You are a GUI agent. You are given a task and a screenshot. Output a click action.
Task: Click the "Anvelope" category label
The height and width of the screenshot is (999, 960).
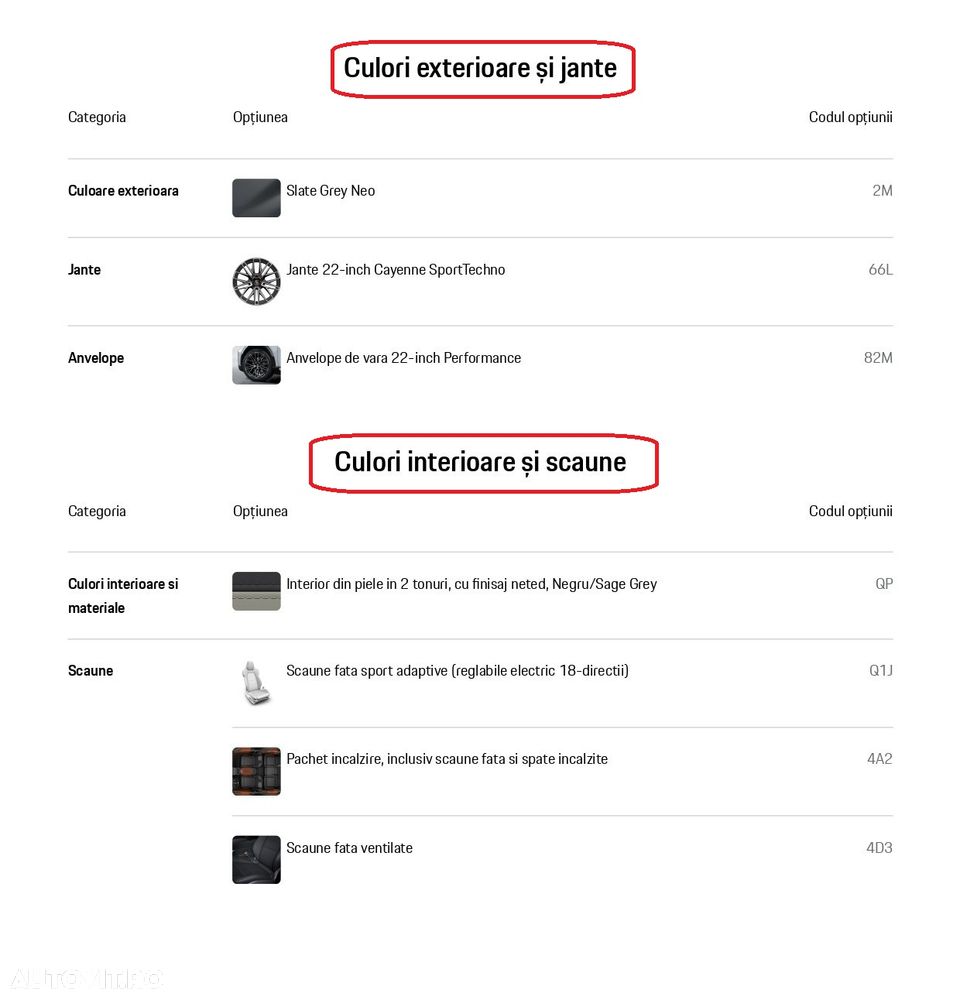96,358
